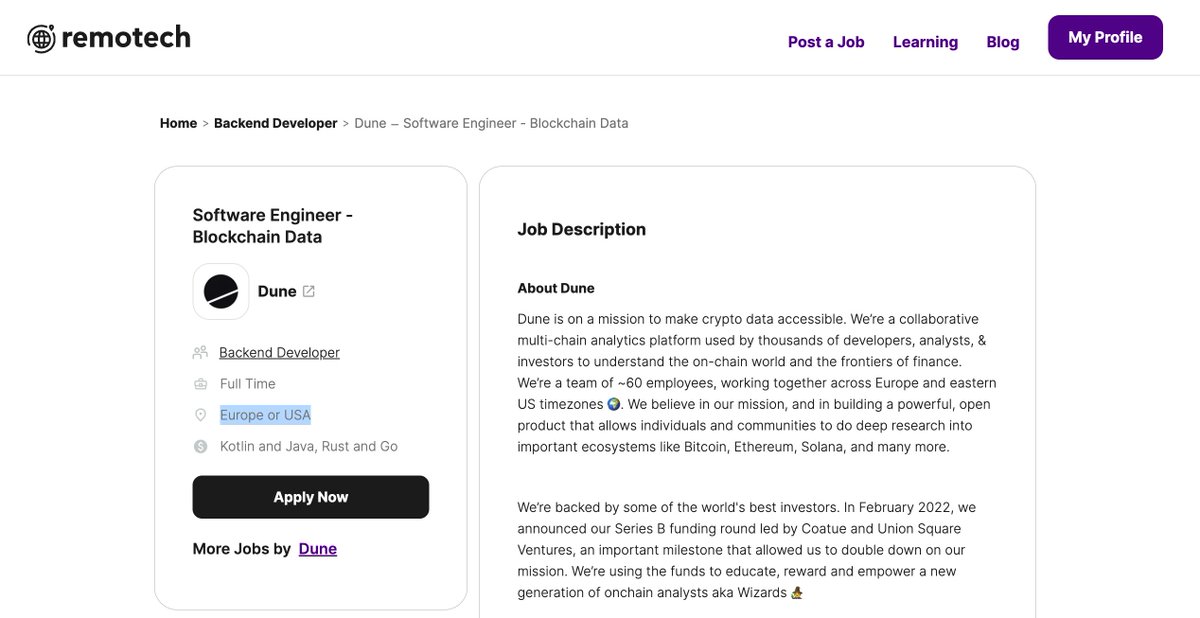Click the location pin icon beside Europe or USA

click(x=200, y=415)
